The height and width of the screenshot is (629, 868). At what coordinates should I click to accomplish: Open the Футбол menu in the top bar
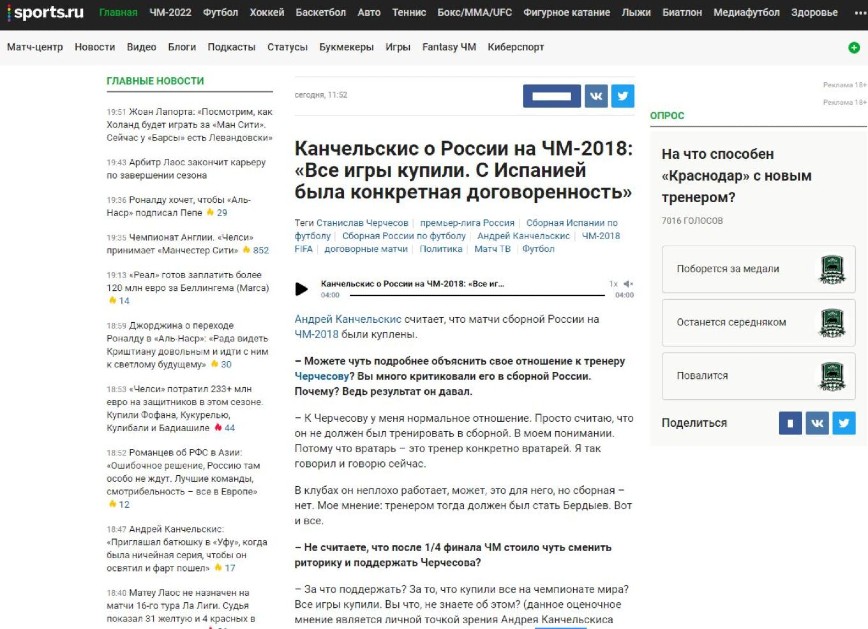coord(220,13)
